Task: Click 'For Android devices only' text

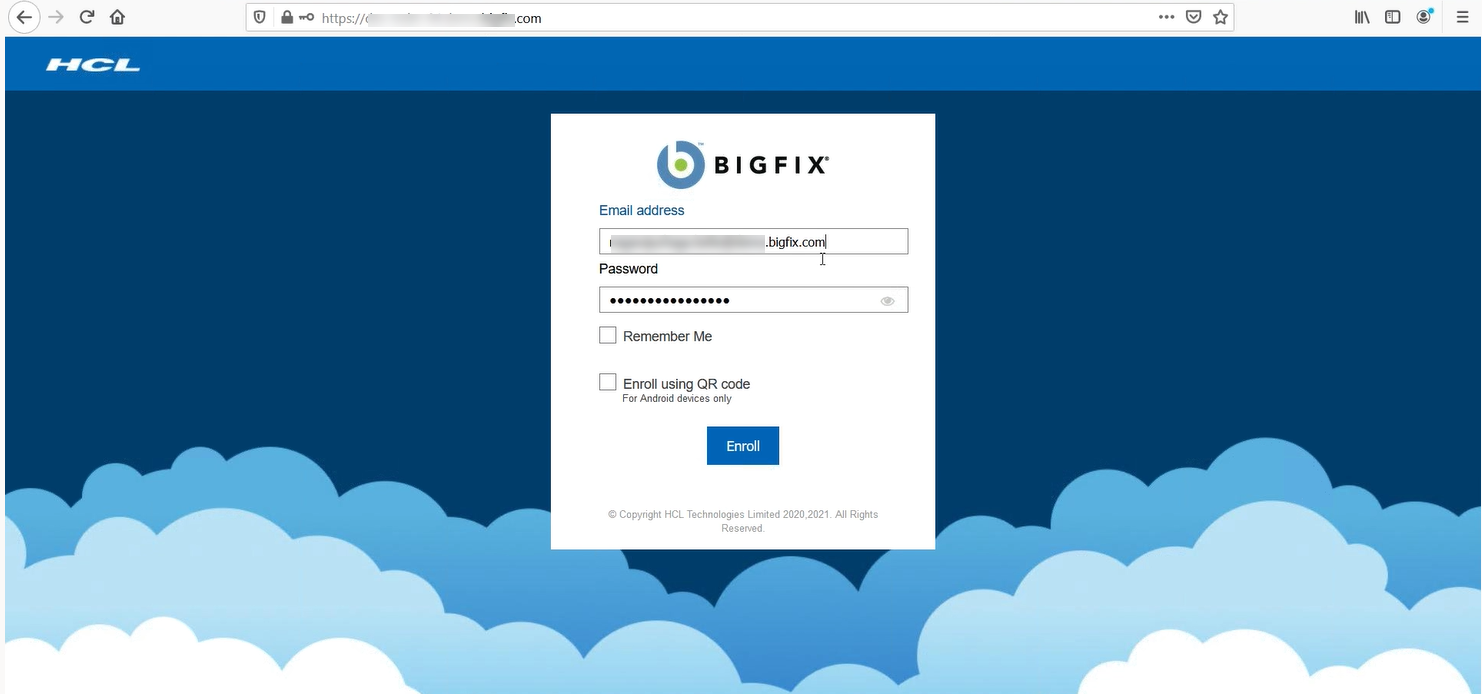Action: click(677, 398)
